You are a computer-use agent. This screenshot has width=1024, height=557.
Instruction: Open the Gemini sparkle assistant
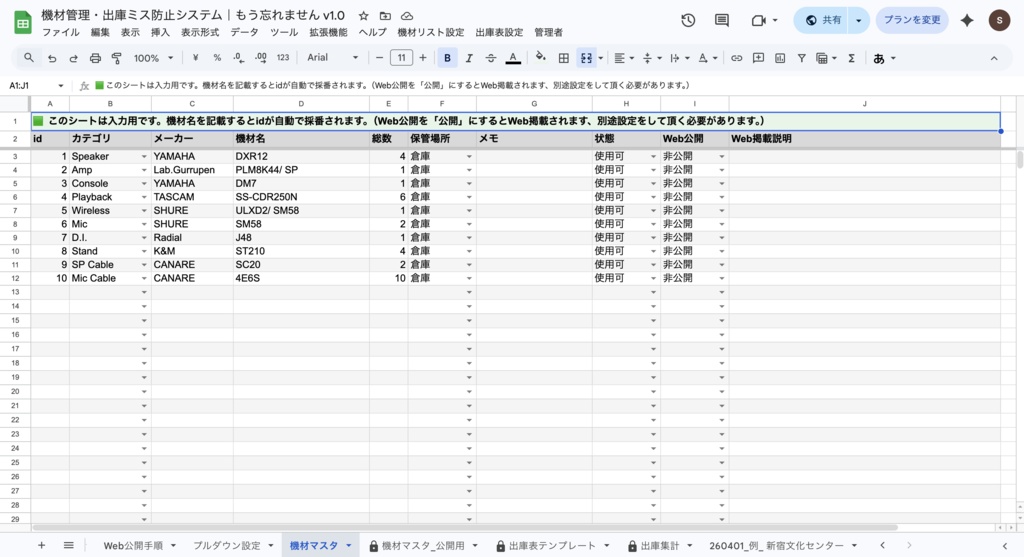[x=967, y=20]
